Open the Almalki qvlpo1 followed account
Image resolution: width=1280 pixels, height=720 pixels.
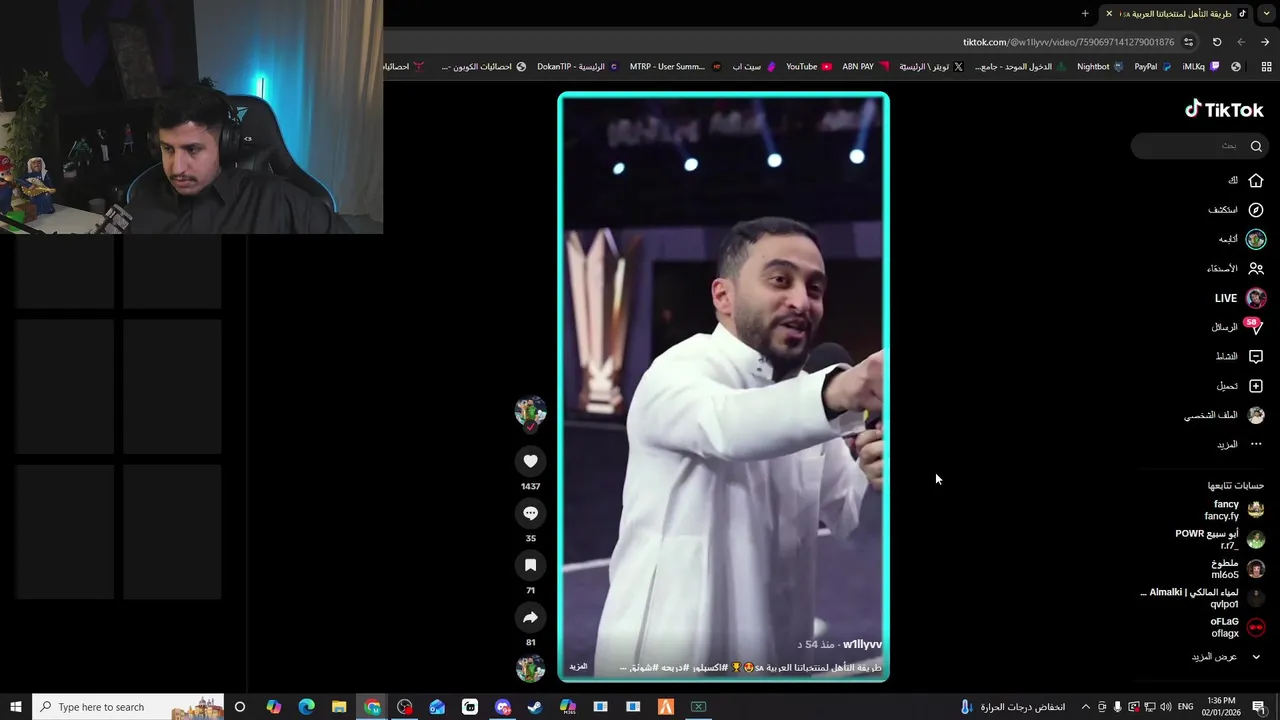[x=1203, y=598]
